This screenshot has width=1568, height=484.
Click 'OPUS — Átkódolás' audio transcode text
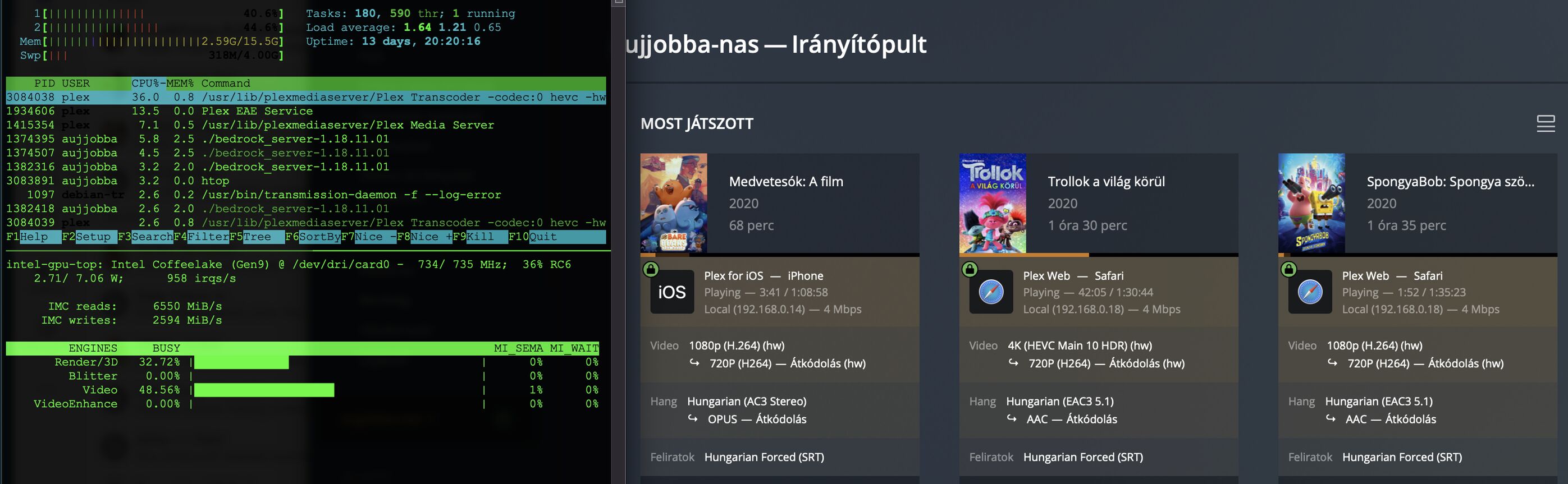coord(757,419)
